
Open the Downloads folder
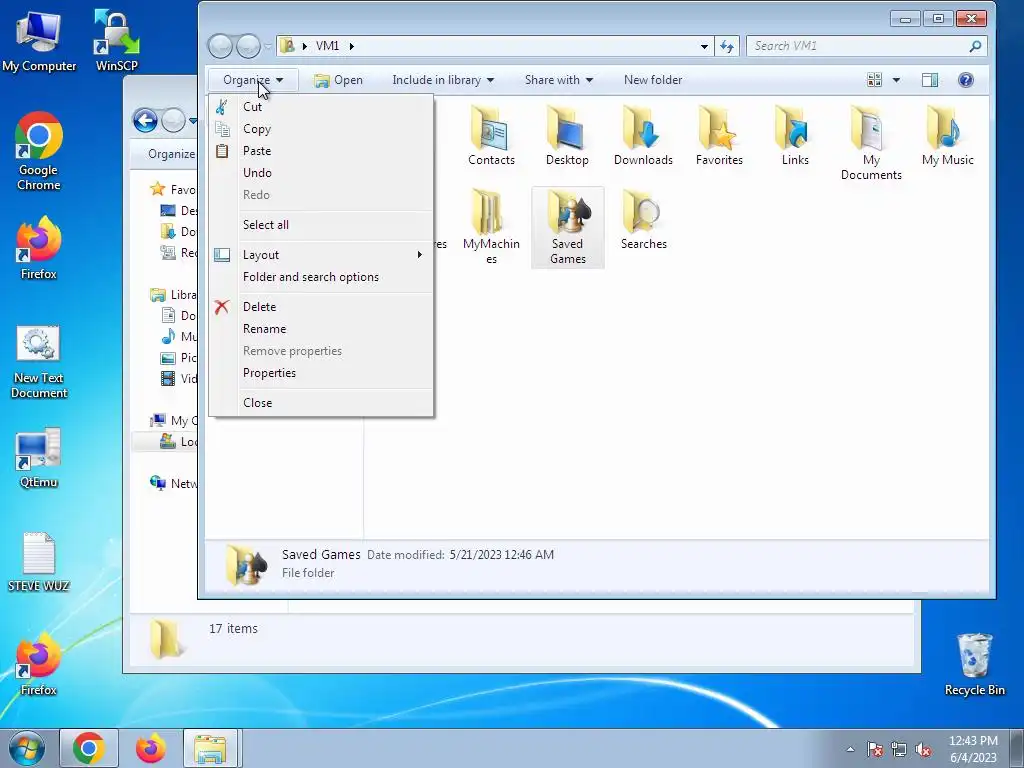coord(643,136)
